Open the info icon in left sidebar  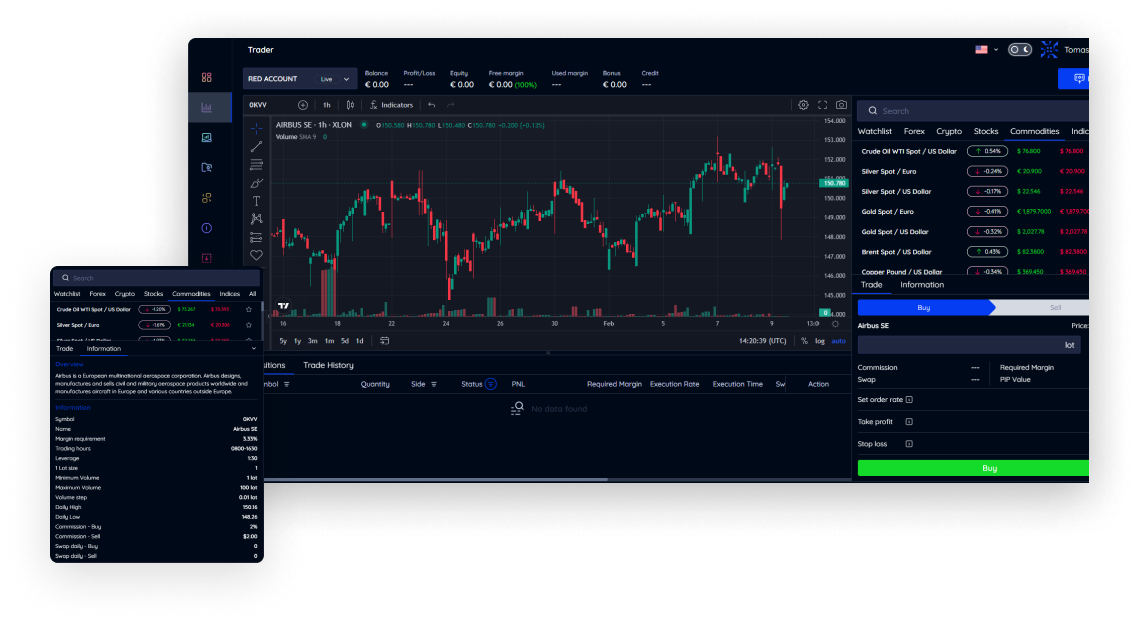(x=207, y=228)
